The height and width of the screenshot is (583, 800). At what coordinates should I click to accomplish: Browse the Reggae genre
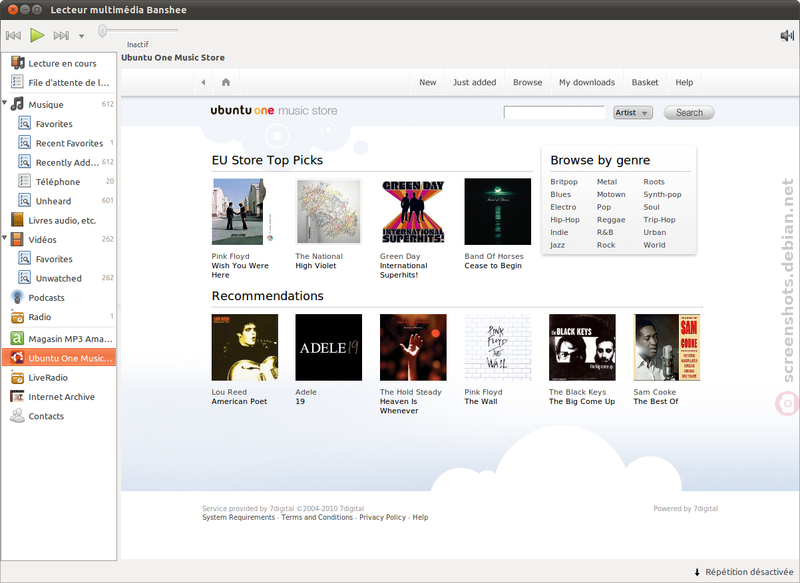611,220
